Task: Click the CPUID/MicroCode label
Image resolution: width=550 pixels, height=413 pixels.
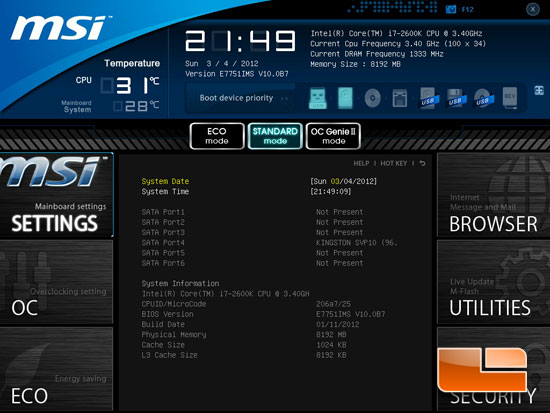Action: [x=174, y=304]
